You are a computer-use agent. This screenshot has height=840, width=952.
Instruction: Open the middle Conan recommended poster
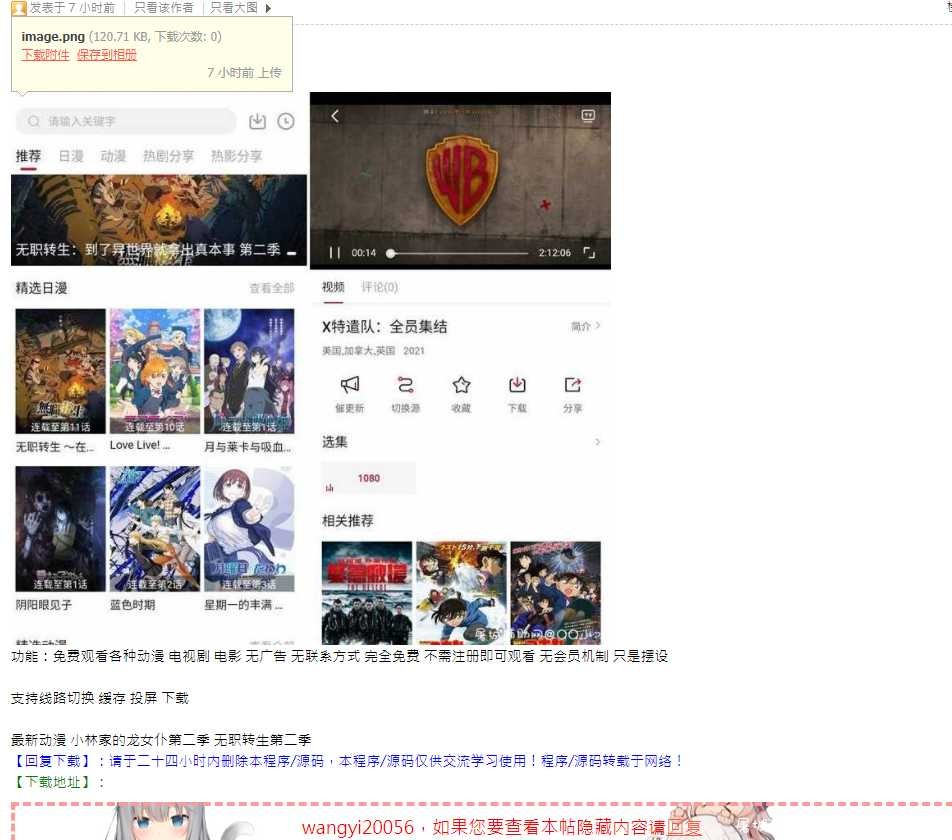pos(461,592)
